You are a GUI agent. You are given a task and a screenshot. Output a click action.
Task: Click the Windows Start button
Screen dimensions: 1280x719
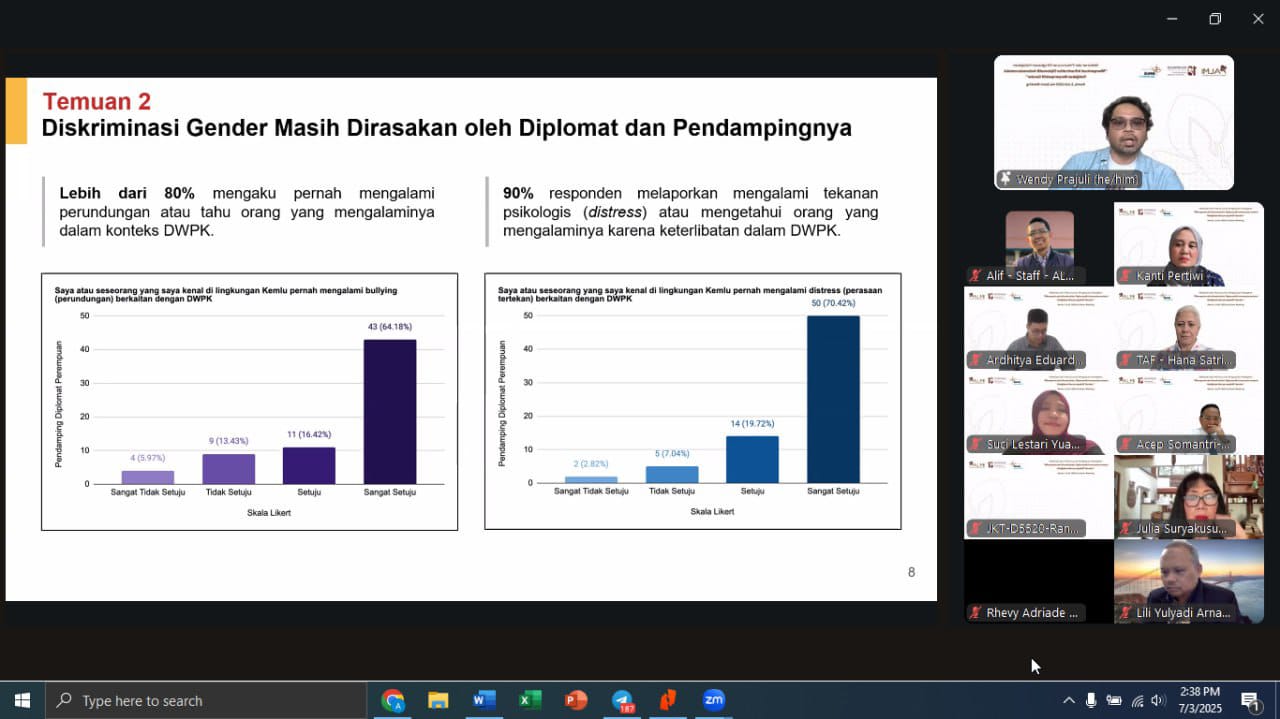(x=22, y=700)
